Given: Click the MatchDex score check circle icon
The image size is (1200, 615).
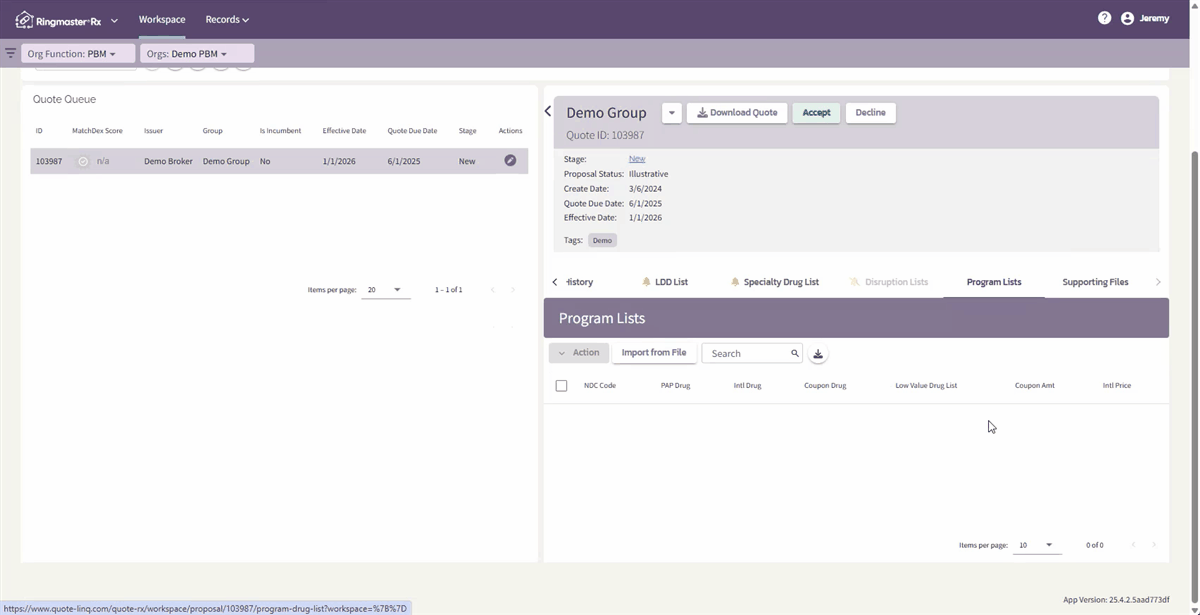Looking at the screenshot, I should click(83, 161).
